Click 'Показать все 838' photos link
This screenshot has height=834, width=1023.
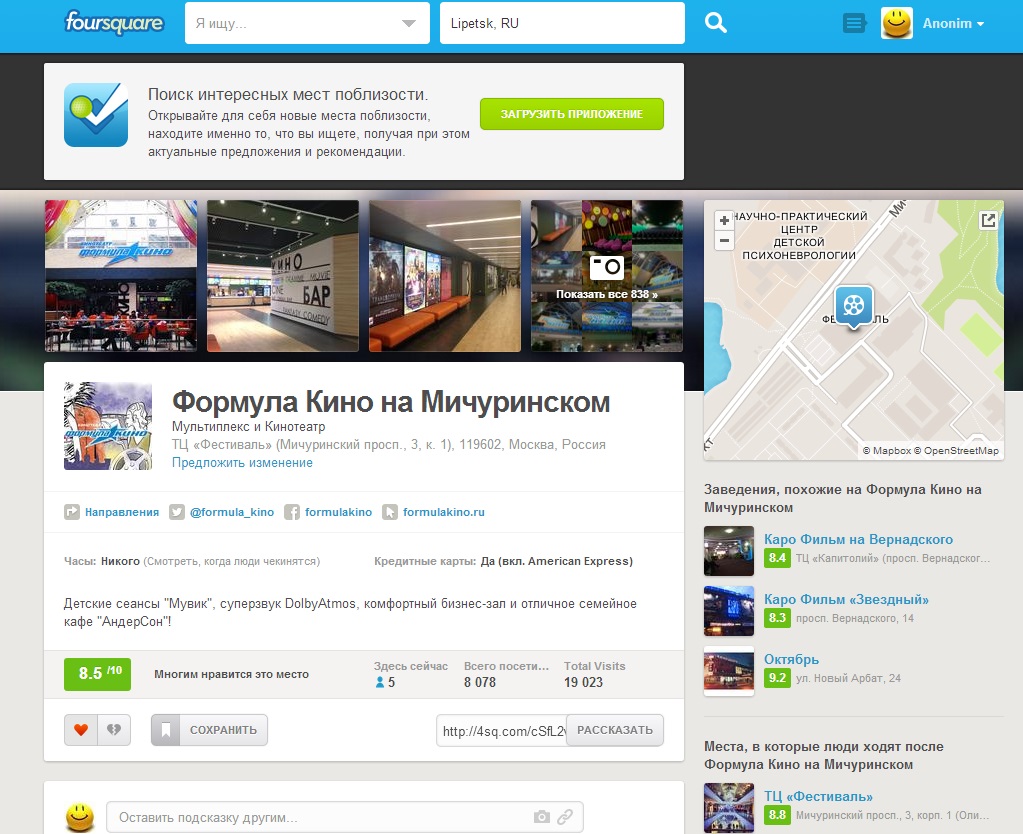tap(607, 294)
